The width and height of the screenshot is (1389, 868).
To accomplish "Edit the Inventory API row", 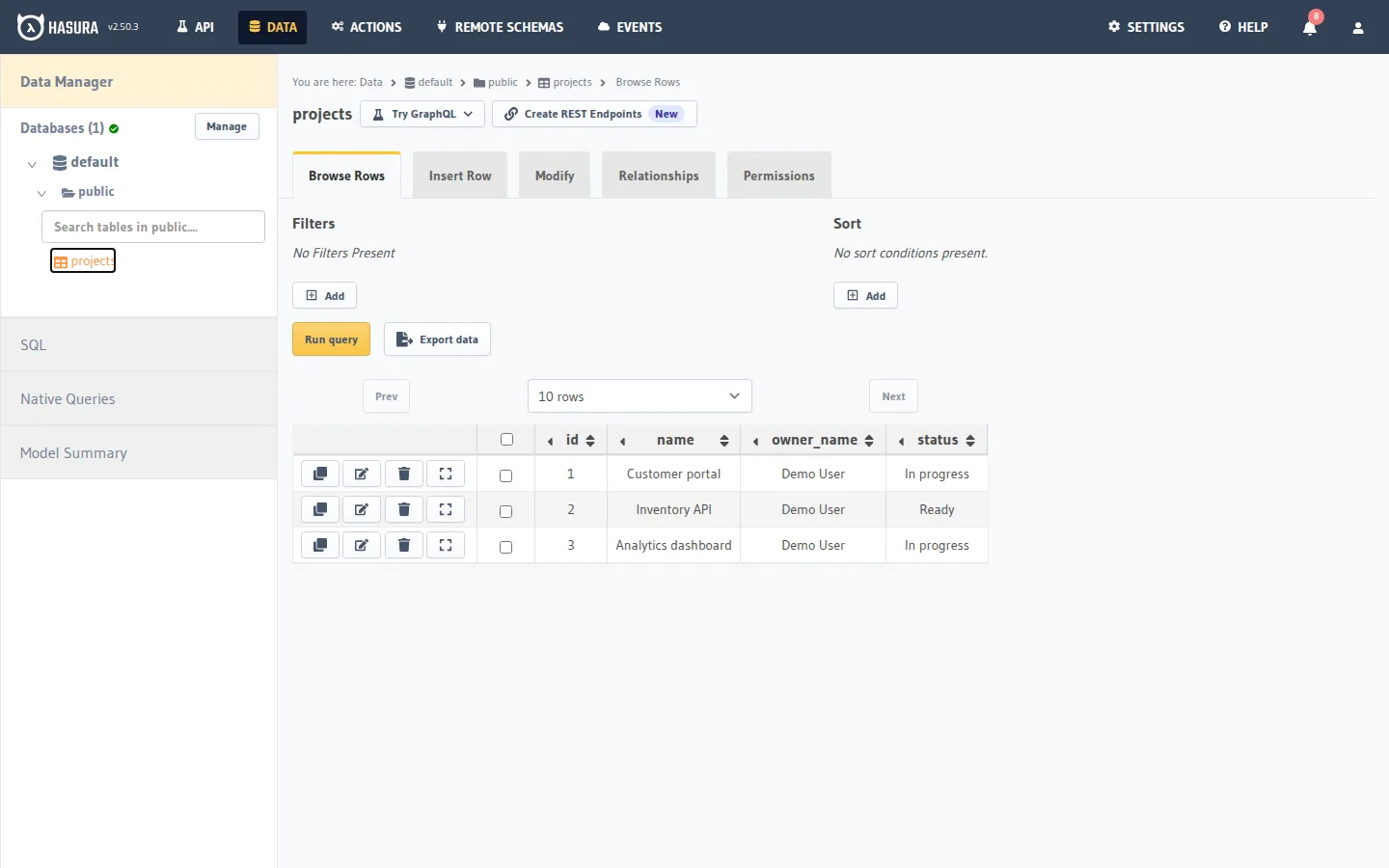I will pos(362,509).
